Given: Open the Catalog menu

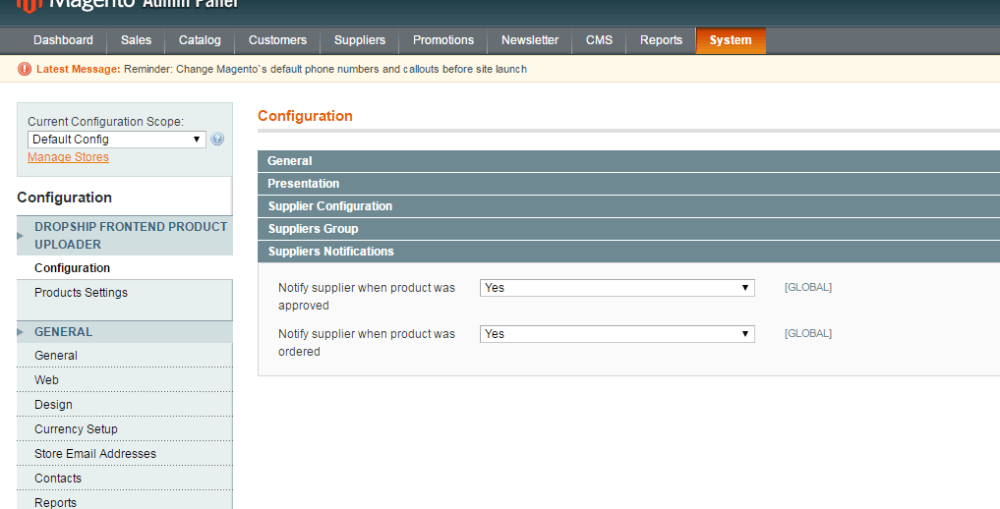Looking at the screenshot, I should [200, 41].
